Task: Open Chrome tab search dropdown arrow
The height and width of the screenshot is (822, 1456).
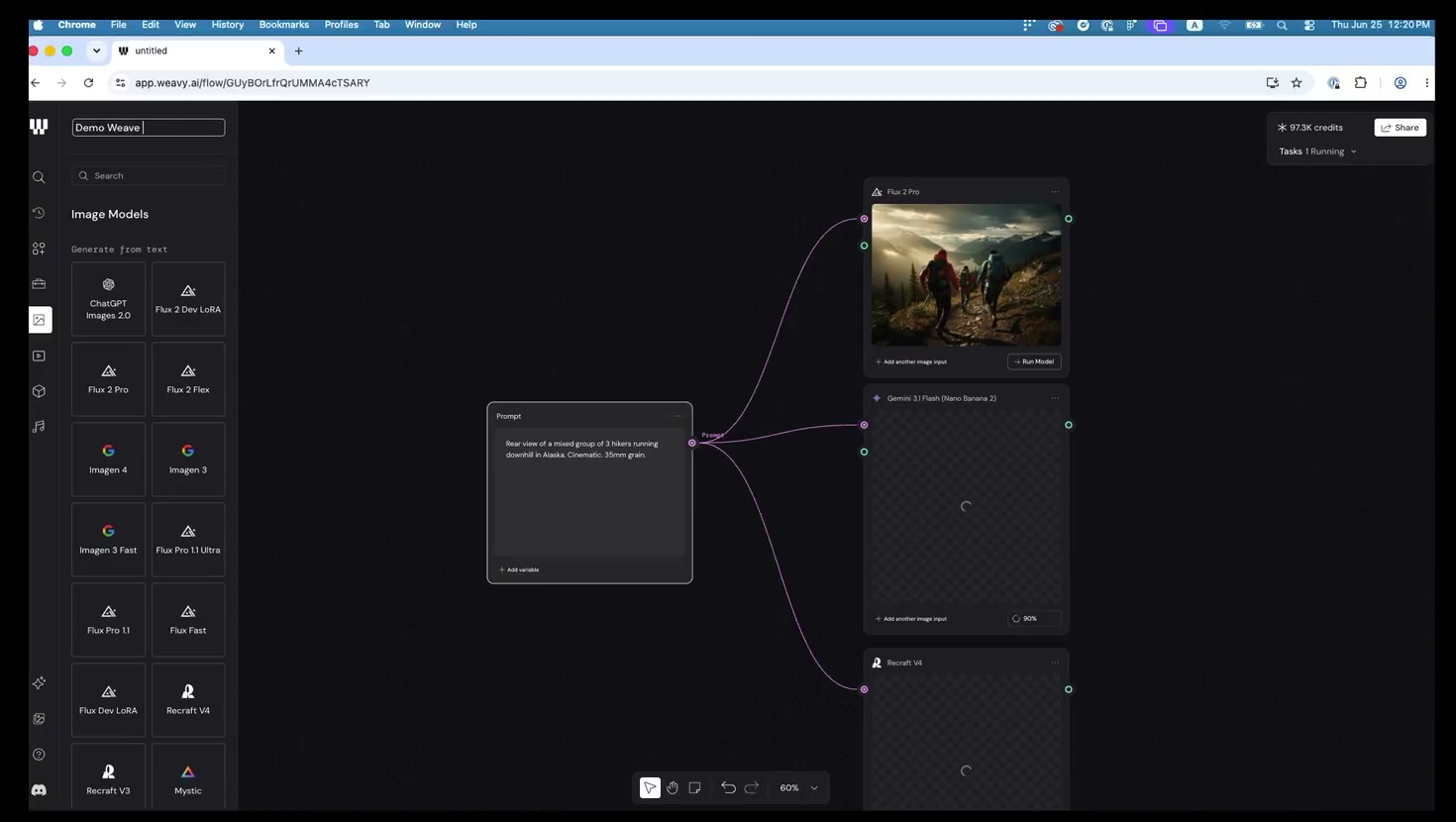Action: (96, 51)
